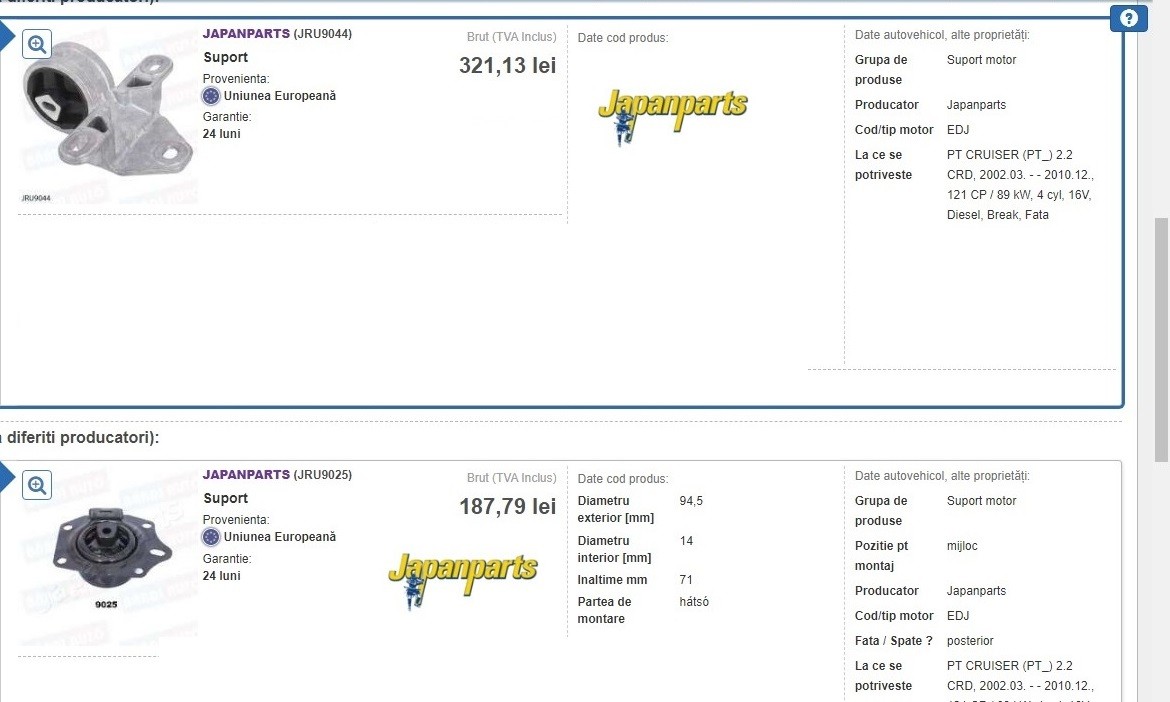Click the price 187,79 lei
Image resolution: width=1170 pixels, height=702 pixels.
(507, 507)
